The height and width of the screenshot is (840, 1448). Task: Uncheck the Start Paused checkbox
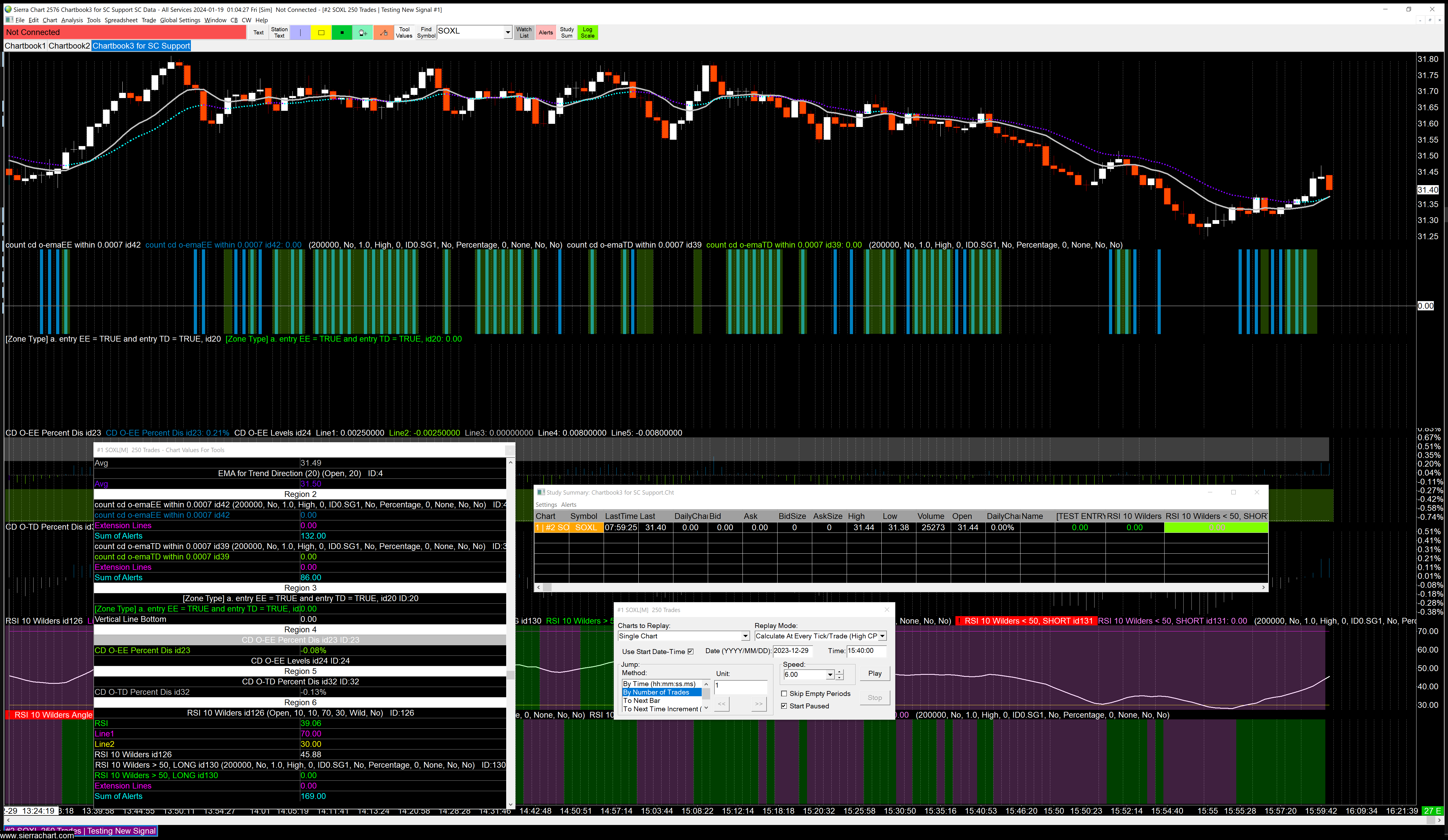[x=784, y=706]
